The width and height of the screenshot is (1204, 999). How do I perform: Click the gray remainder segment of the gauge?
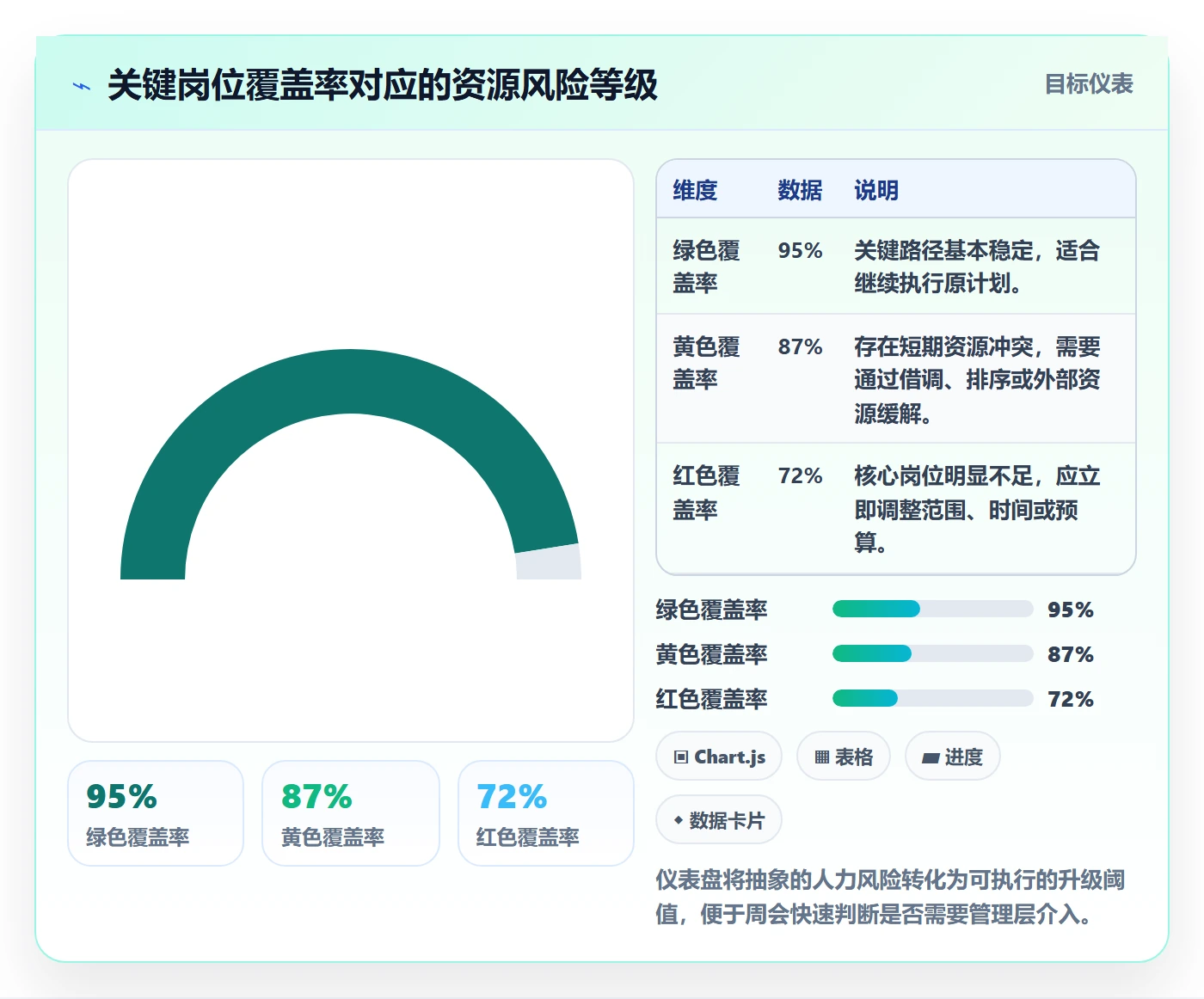coord(549,562)
